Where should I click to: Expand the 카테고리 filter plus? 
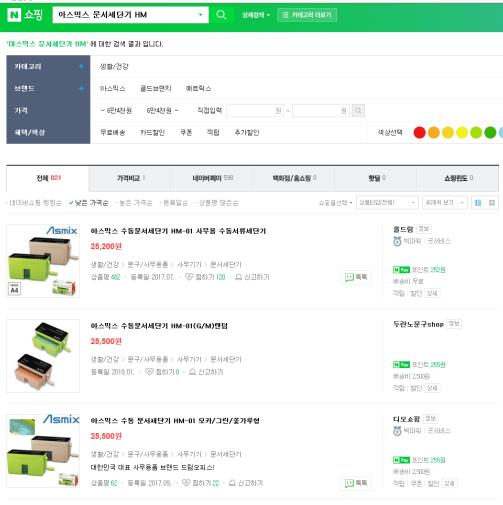(81, 66)
